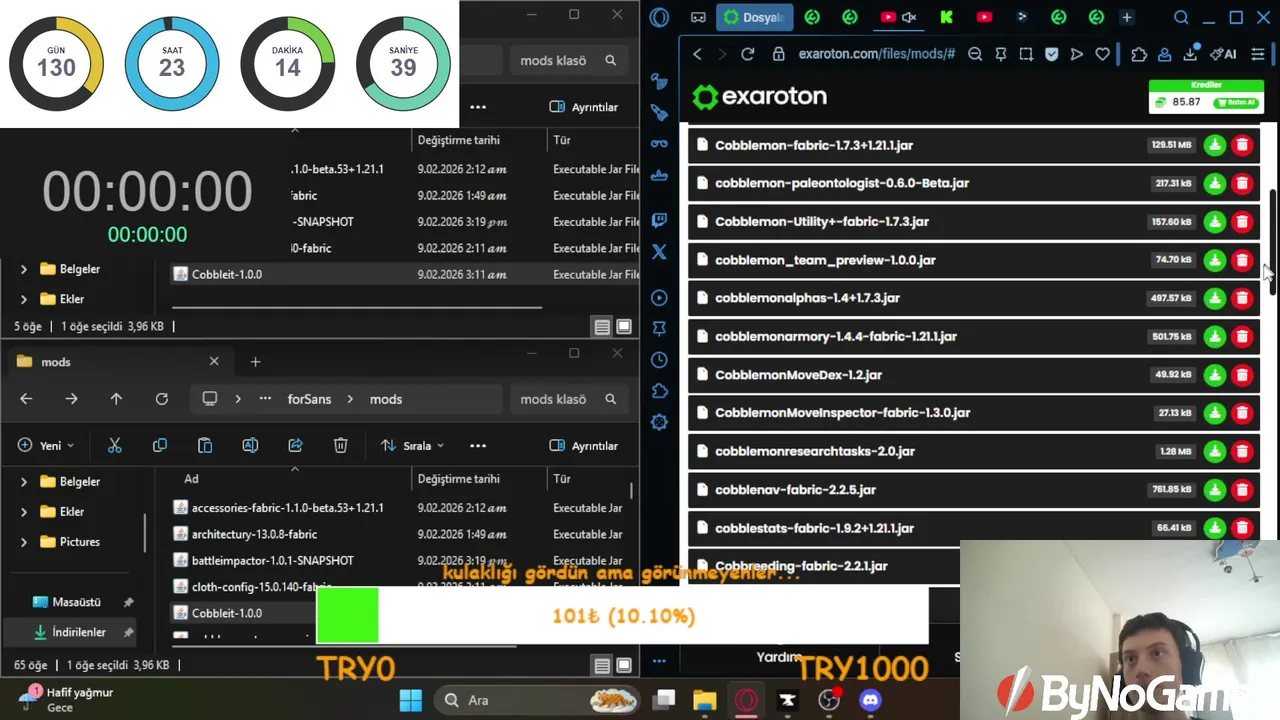Download Cobblemon-Utility+-fabric-1.7.3.jar
Image resolution: width=1280 pixels, height=720 pixels.
(1214, 221)
